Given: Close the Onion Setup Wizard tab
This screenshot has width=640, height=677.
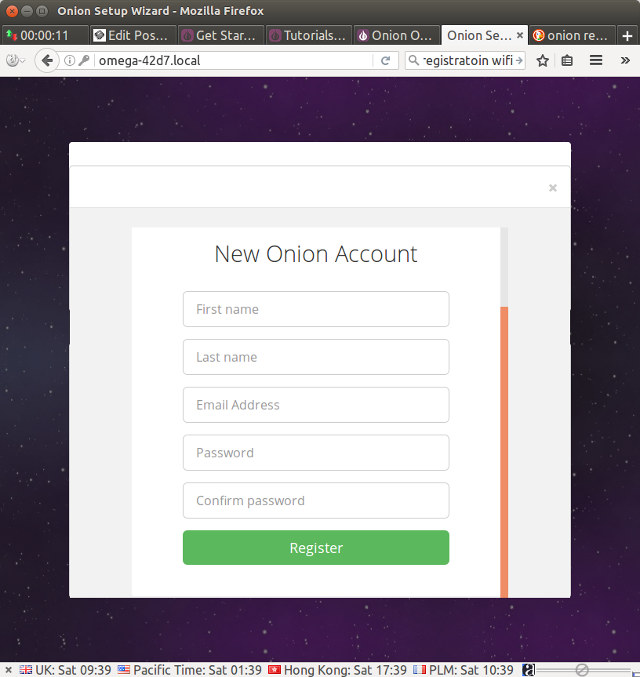Looking at the screenshot, I should pos(520,35).
